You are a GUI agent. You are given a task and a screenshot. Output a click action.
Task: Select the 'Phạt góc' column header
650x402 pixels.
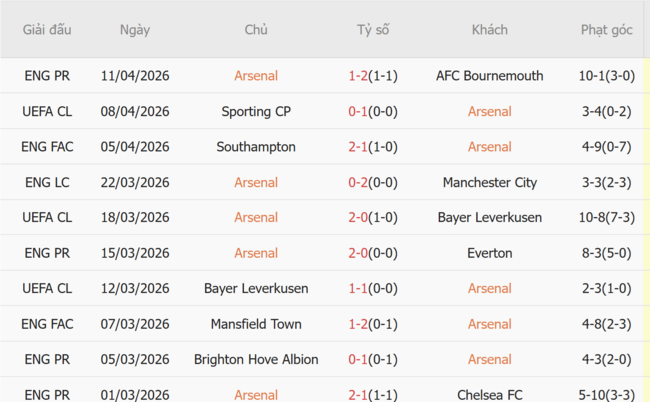coord(606,30)
